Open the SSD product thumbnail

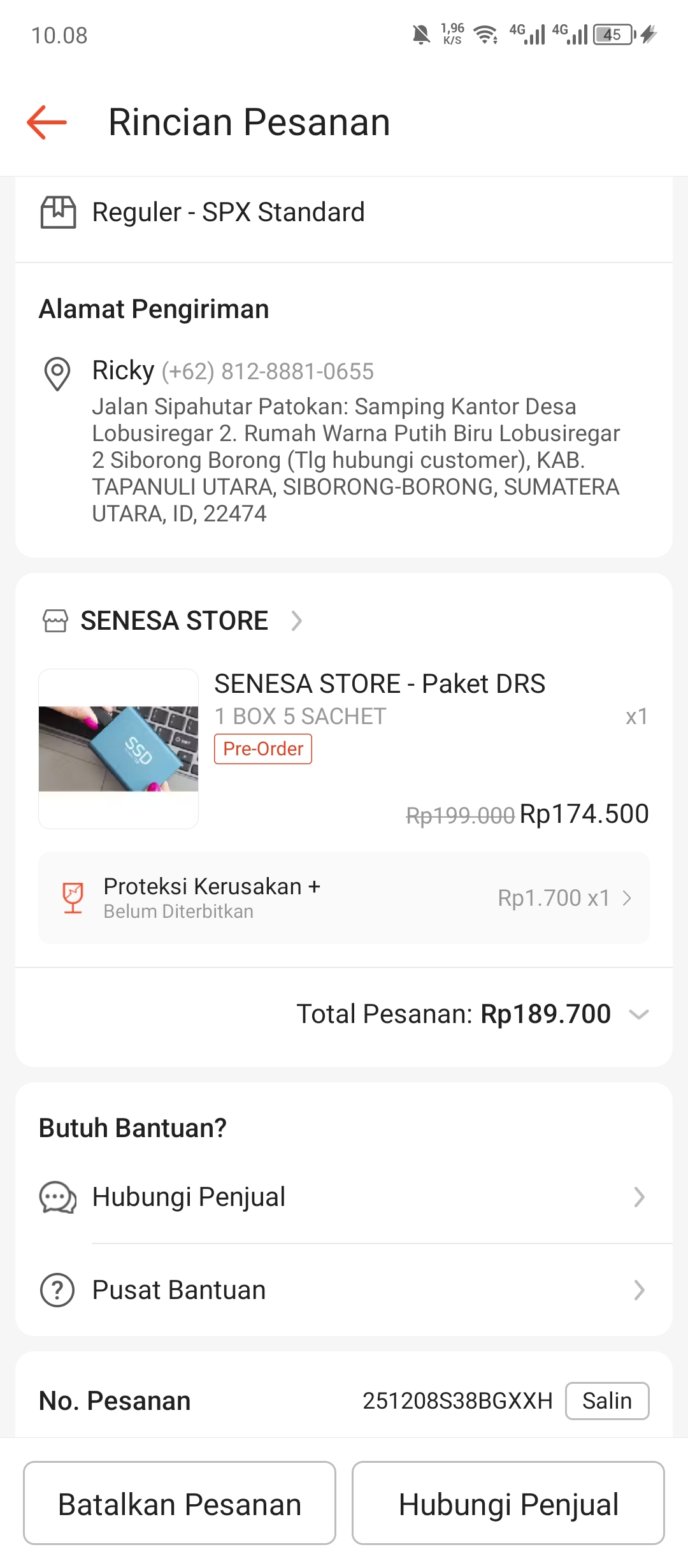pos(118,749)
